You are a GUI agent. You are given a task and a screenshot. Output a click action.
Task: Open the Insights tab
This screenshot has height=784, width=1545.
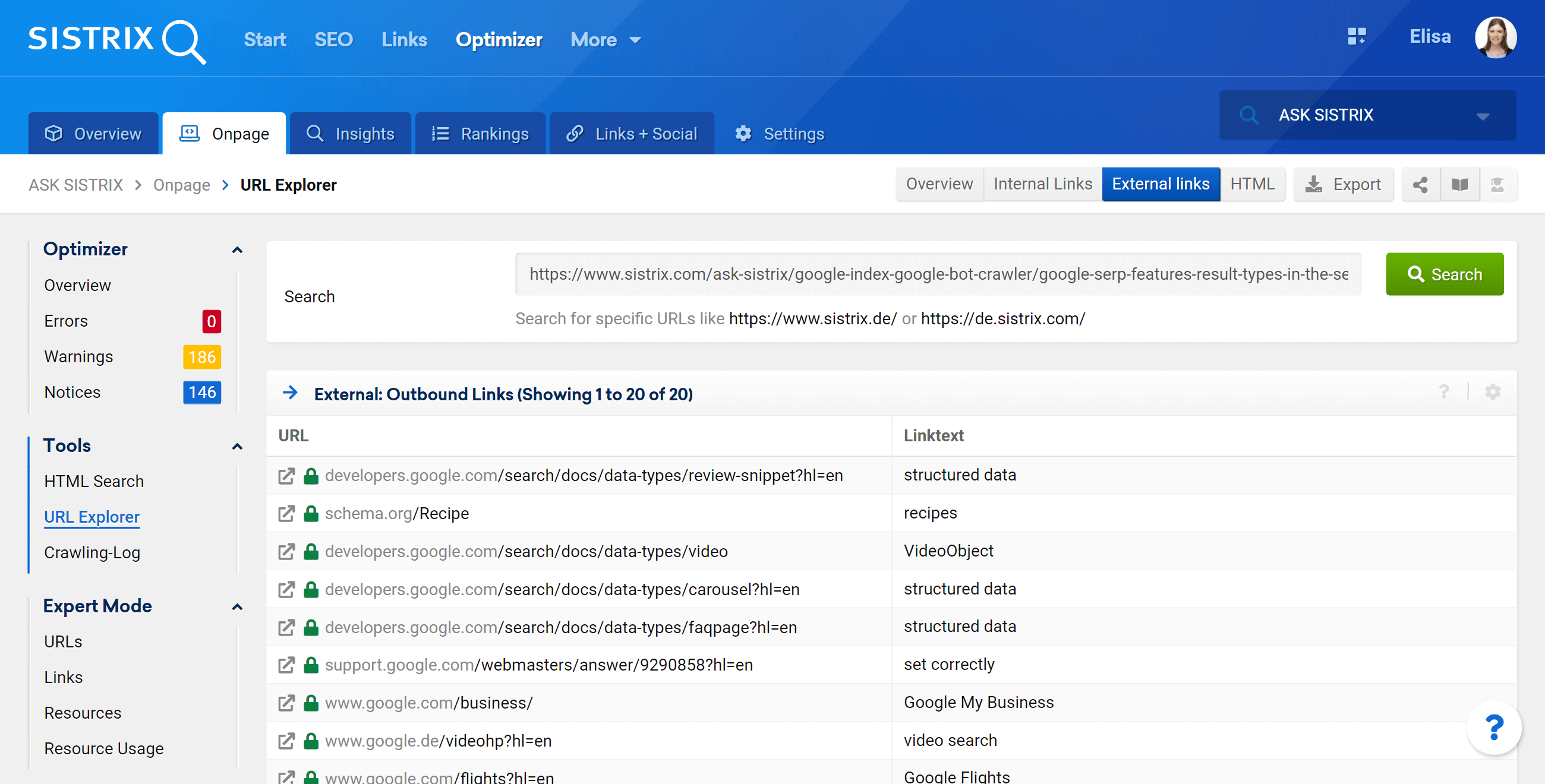pyautogui.click(x=350, y=134)
